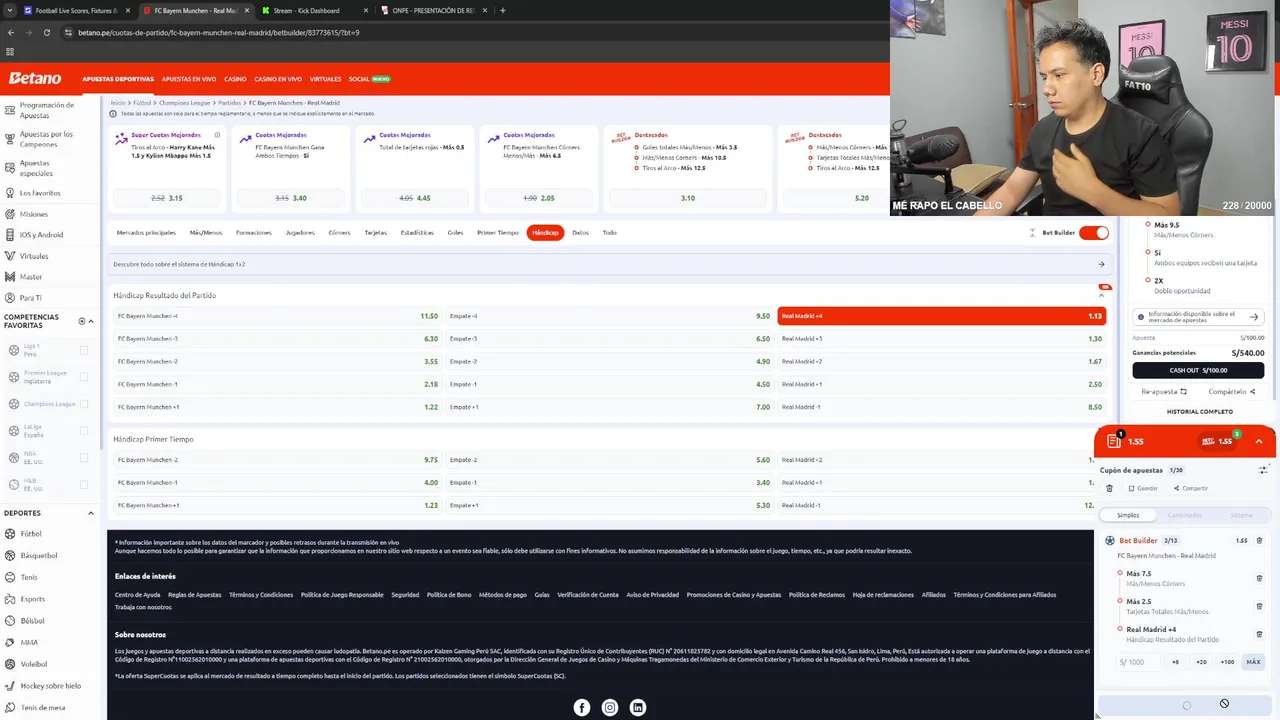
Task: Go back with the browser arrow
Action: [x=11, y=32]
